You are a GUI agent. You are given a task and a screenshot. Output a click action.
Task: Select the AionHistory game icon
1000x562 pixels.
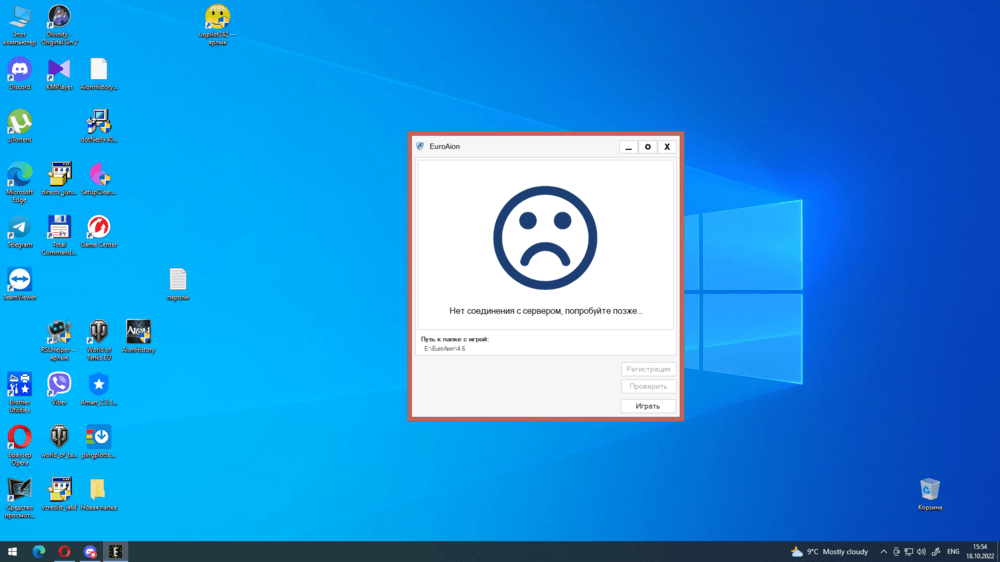[138, 332]
